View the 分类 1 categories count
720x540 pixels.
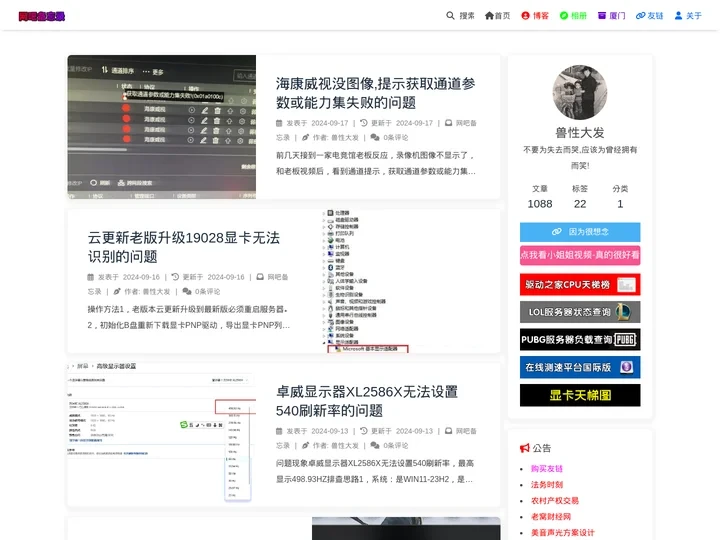(620, 197)
